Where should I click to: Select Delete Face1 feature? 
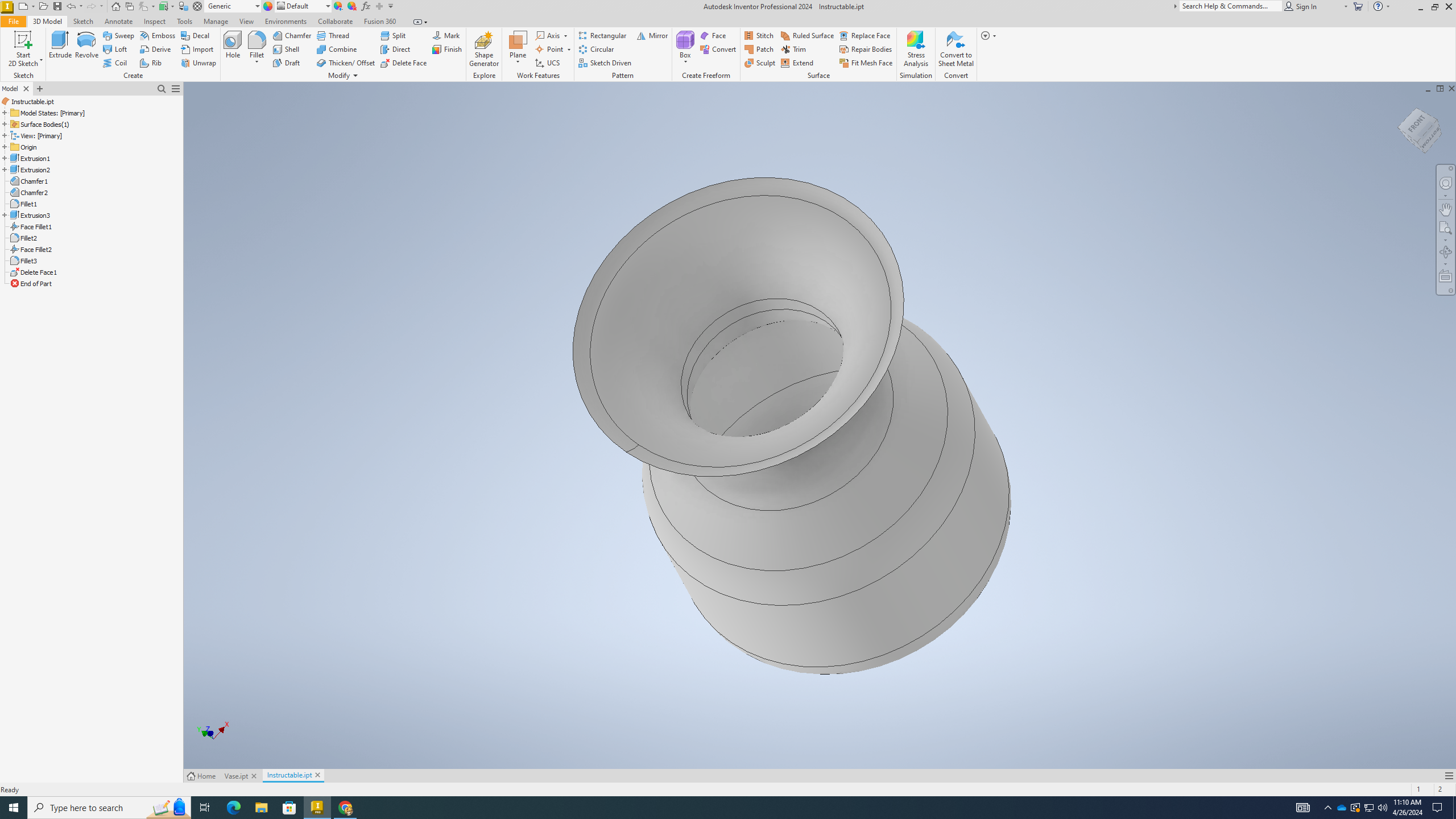coord(38,272)
